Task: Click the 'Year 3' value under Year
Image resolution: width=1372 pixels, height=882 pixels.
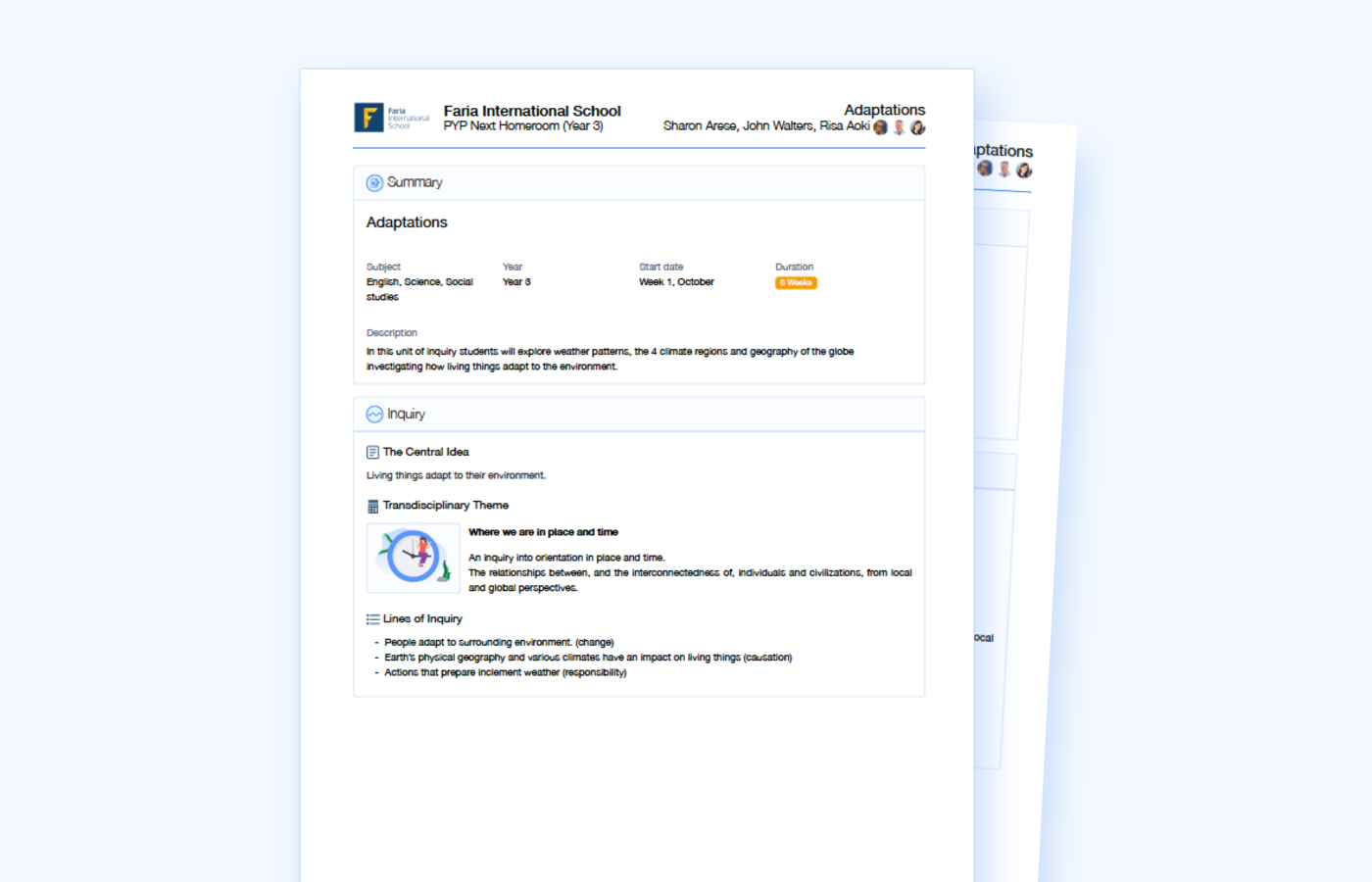Action: (516, 282)
